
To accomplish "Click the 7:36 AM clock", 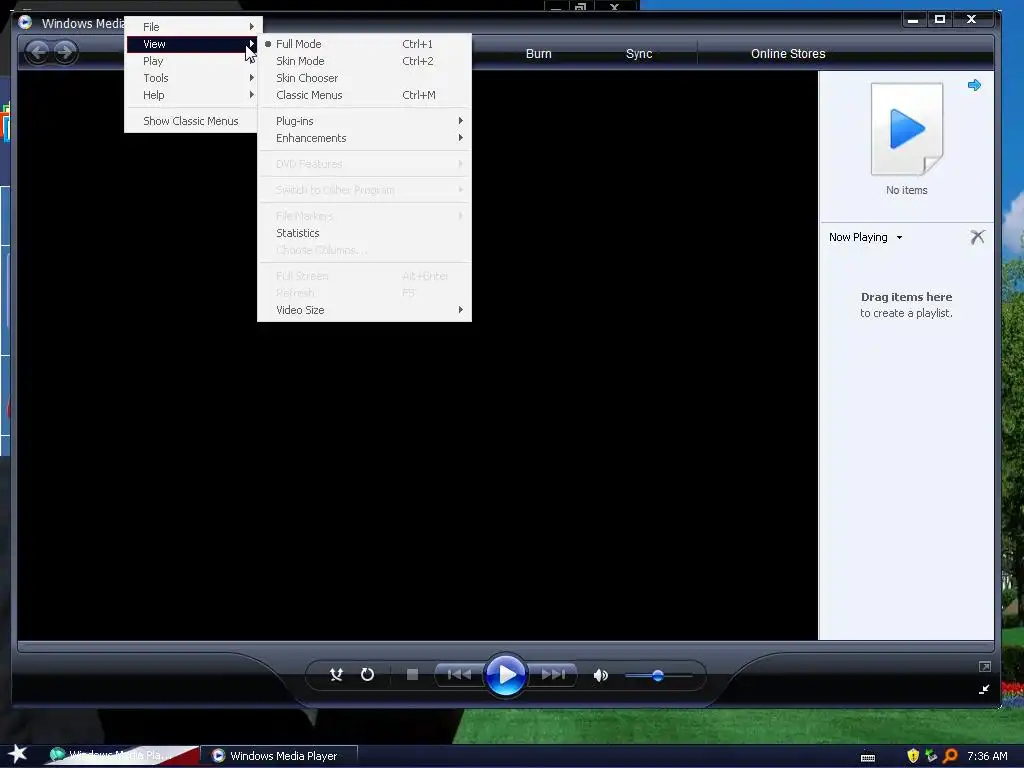I will point(987,756).
